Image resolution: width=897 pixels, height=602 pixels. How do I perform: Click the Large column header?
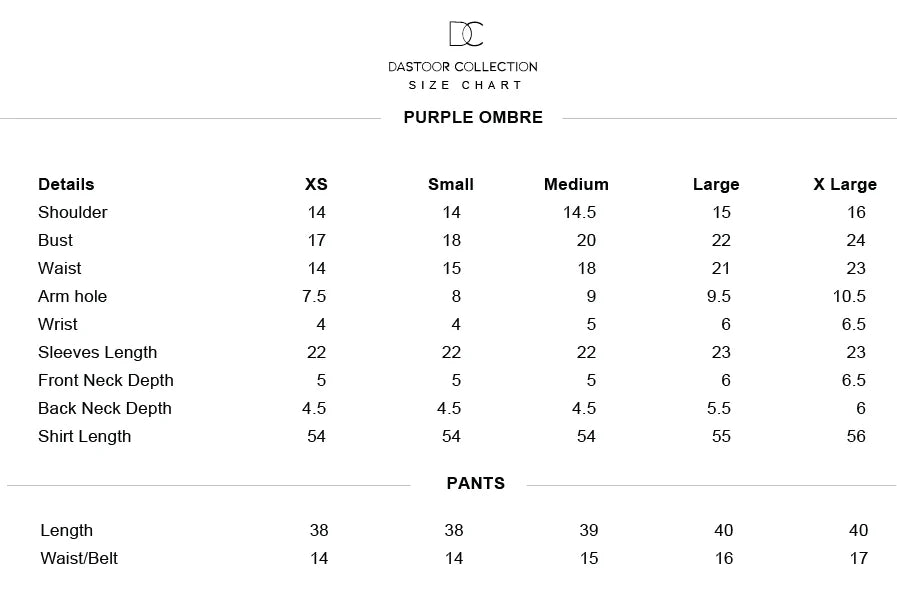coord(716,184)
